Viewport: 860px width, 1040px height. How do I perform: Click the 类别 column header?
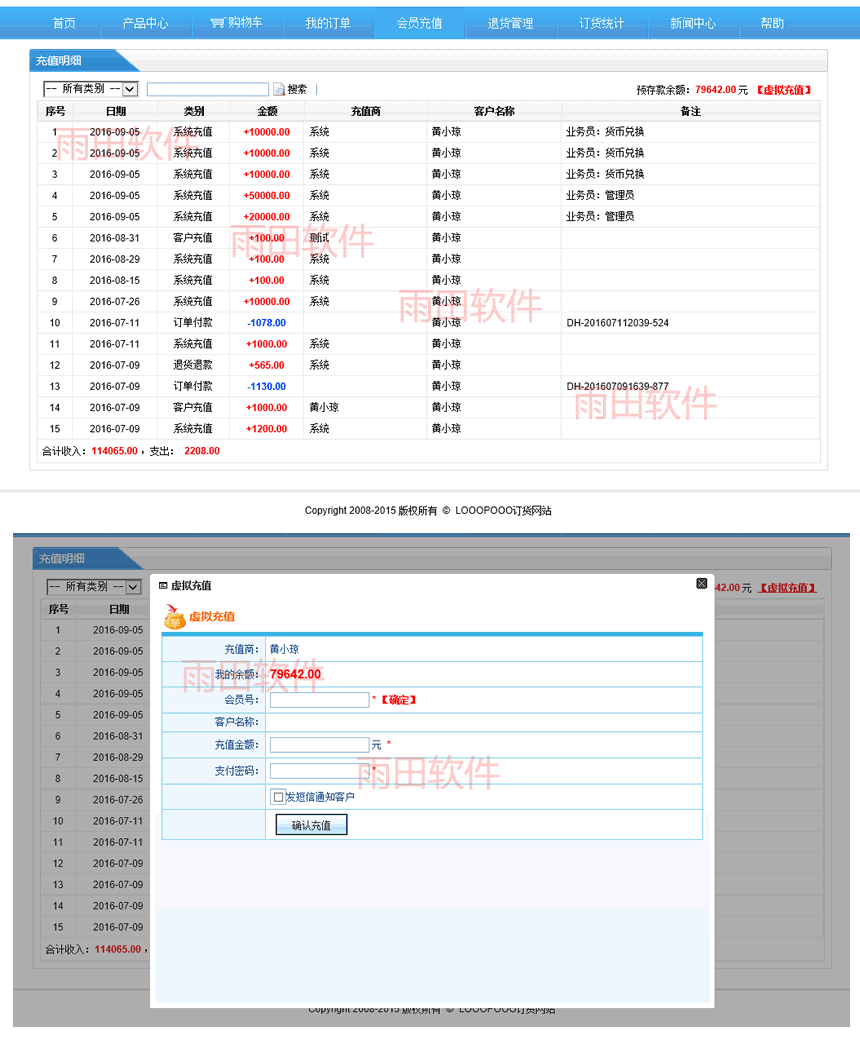(x=194, y=111)
